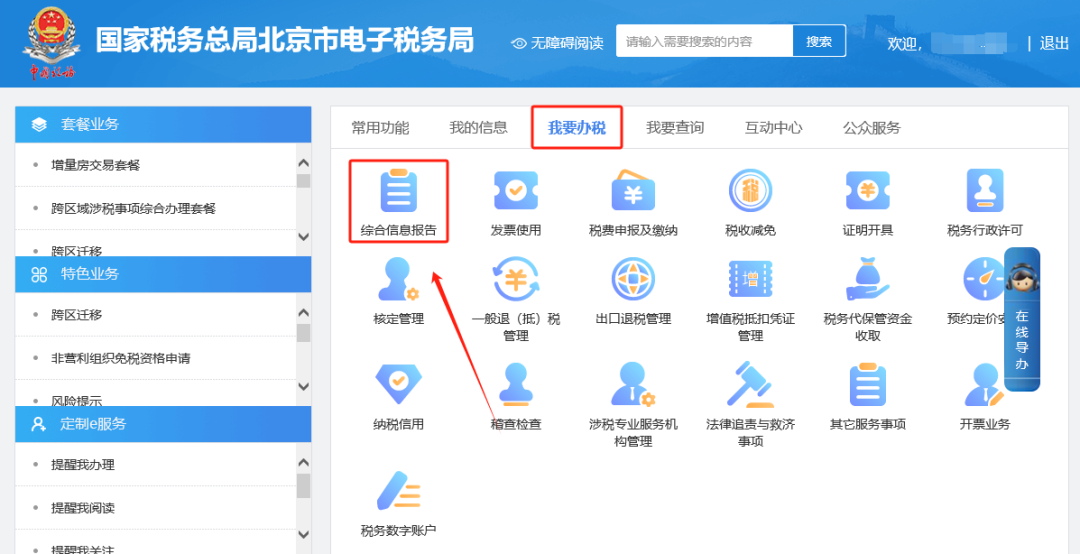Open 一般退（抵）税管理 icon

pyautogui.click(x=516, y=279)
